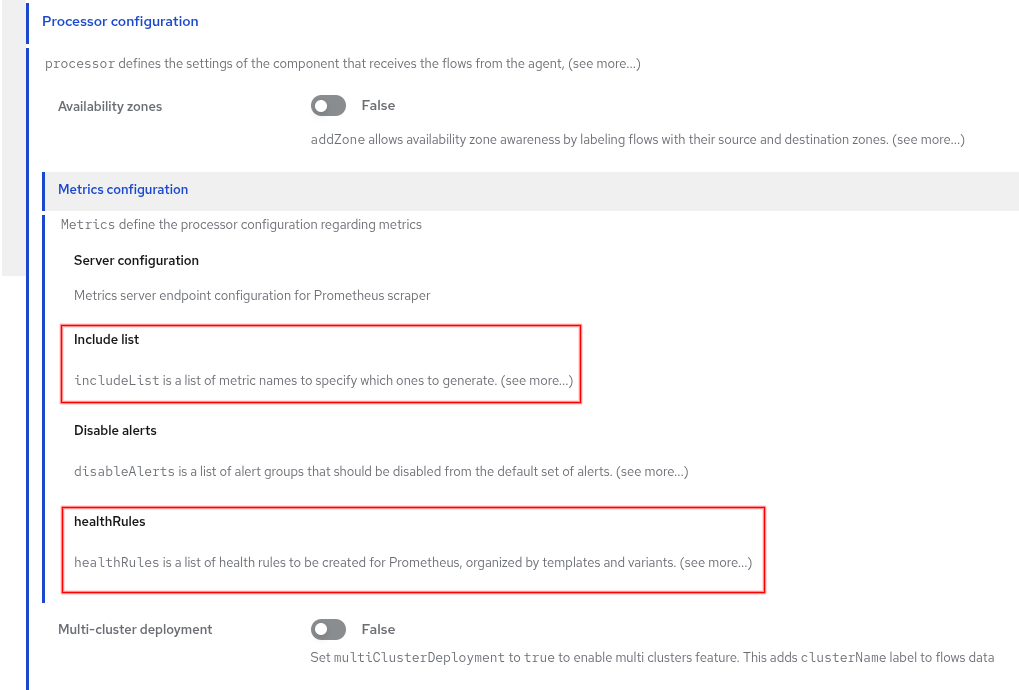
Task: Collapse the Metrics configuration section header
Action: point(123,189)
